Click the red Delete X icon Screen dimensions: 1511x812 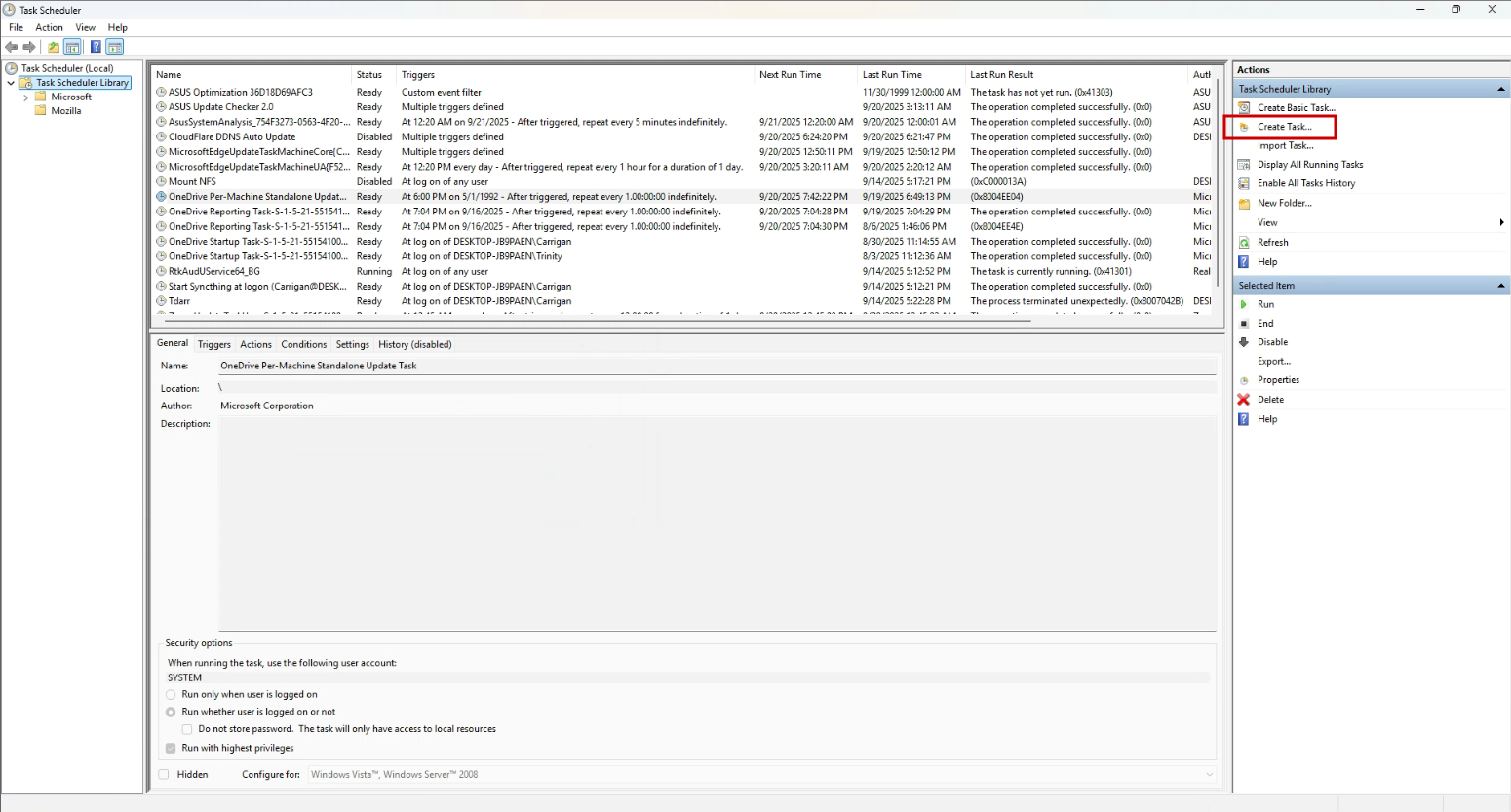tap(1244, 400)
